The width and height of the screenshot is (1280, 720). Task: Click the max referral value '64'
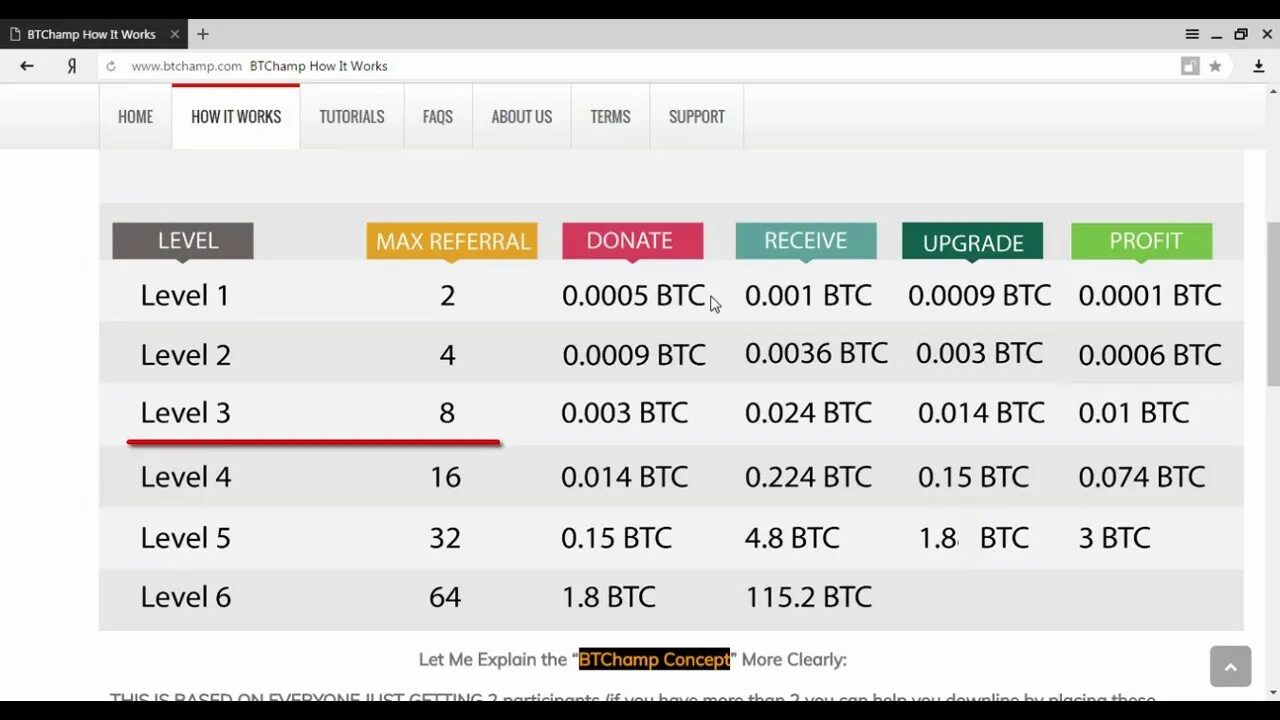(445, 596)
